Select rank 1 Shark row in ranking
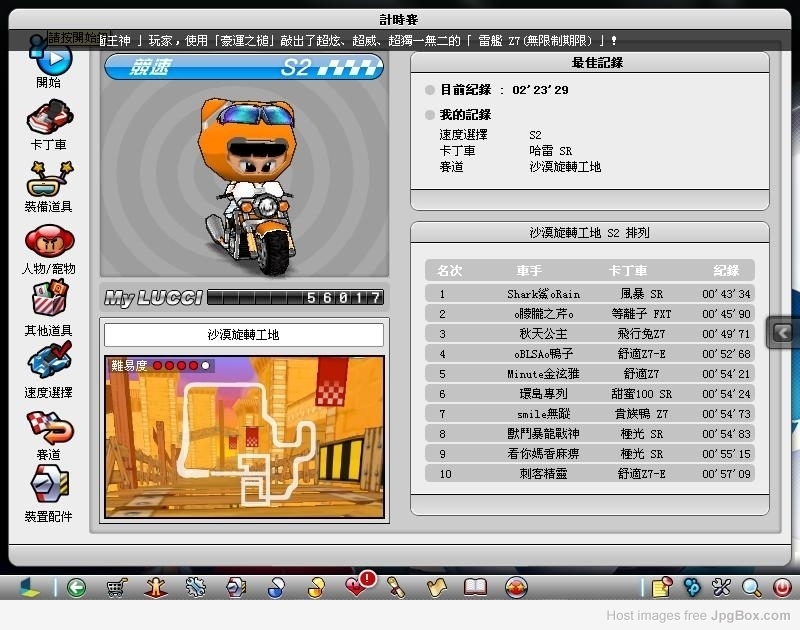This screenshot has width=800, height=630. tap(589, 294)
